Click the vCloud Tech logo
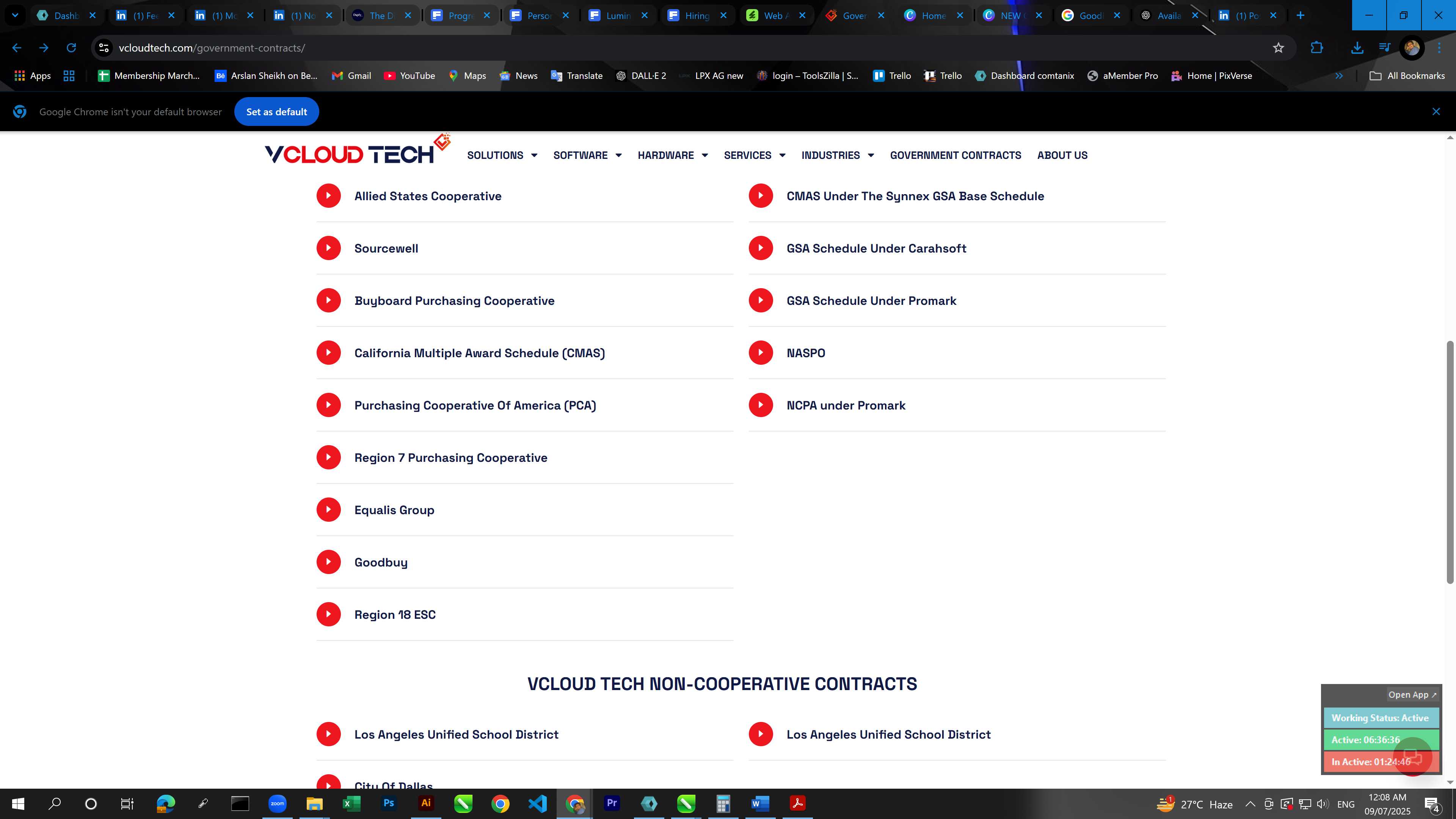 pyautogui.click(x=357, y=149)
